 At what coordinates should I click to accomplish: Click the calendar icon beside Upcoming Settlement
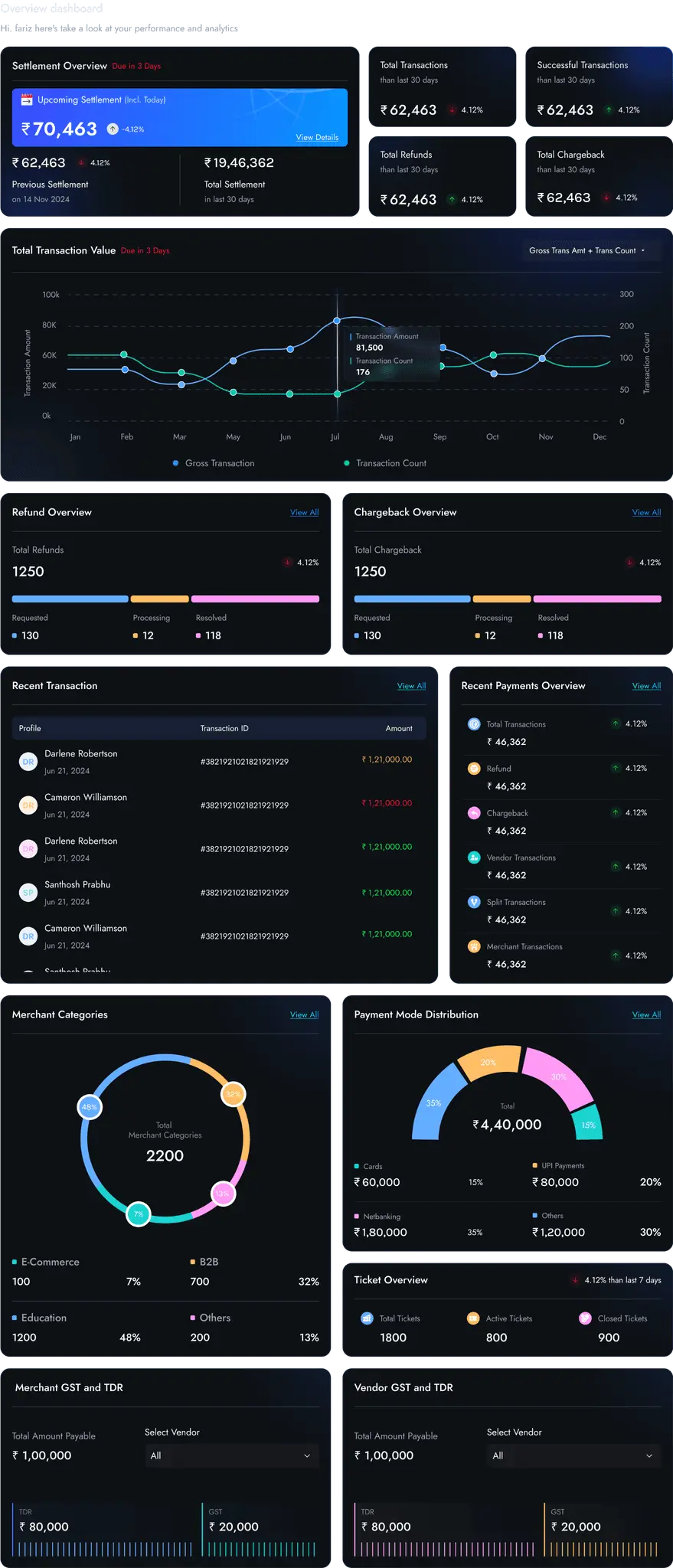point(27,100)
